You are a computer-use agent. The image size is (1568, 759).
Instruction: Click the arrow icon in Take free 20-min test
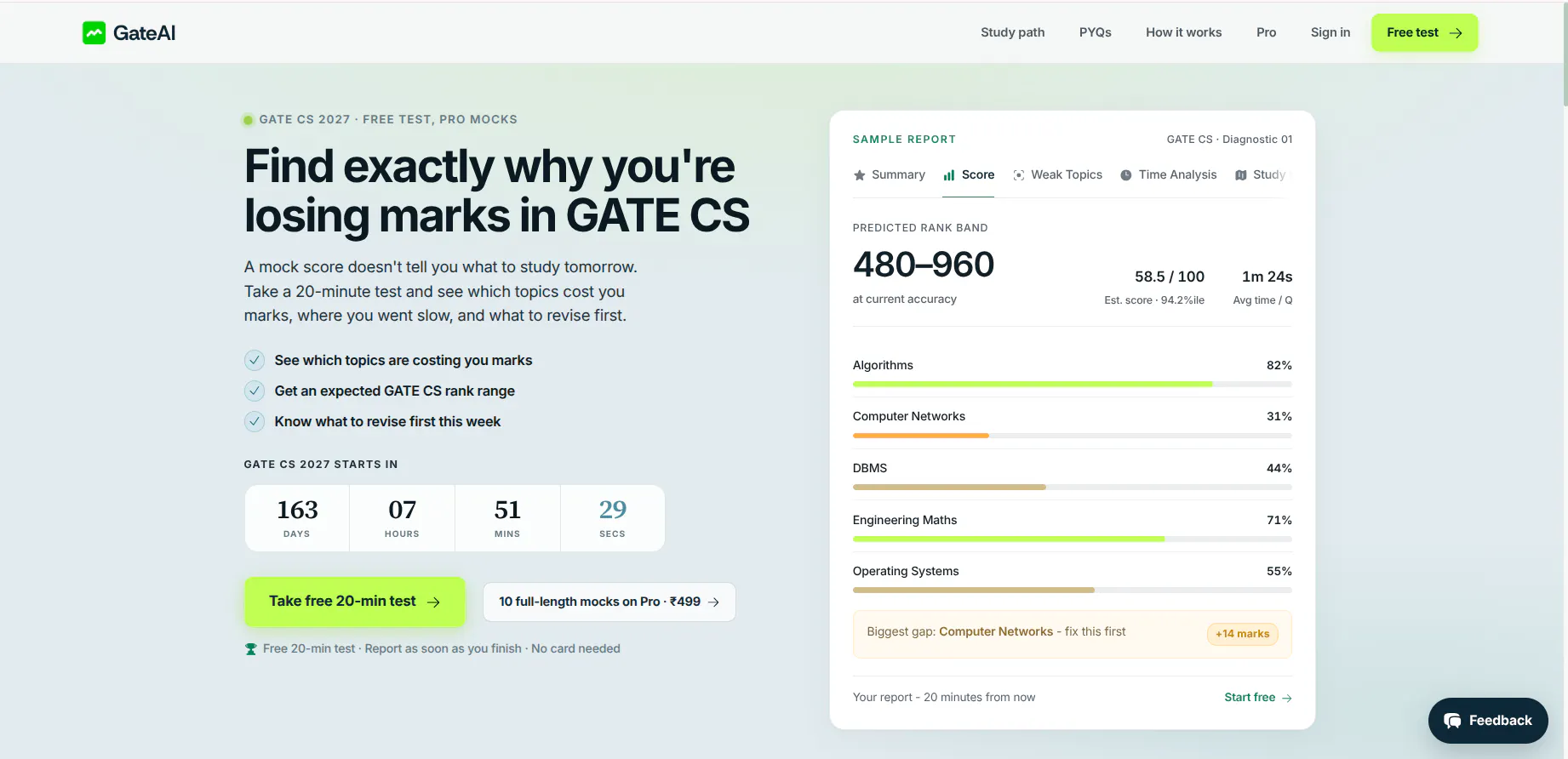click(433, 602)
